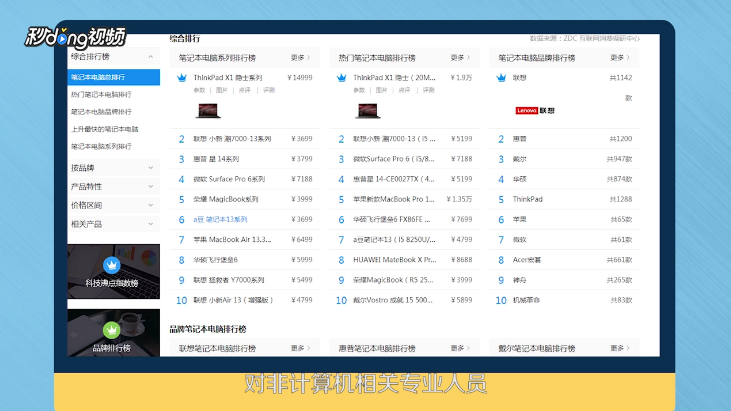This screenshot has width=731, height=411.
Task: Open 神舟 brand ranked 9
Action: [520, 280]
